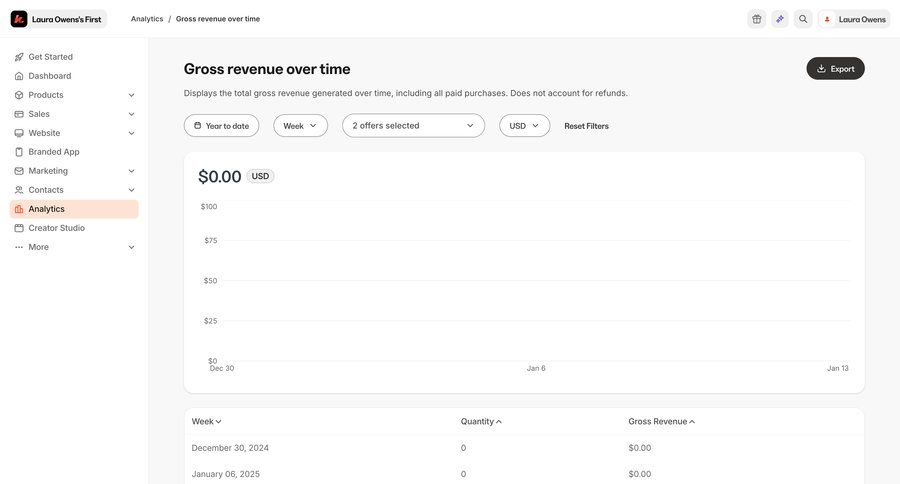Expand the Products sidebar section
Viewport: 900px width, 484px height.
(131, 95)
